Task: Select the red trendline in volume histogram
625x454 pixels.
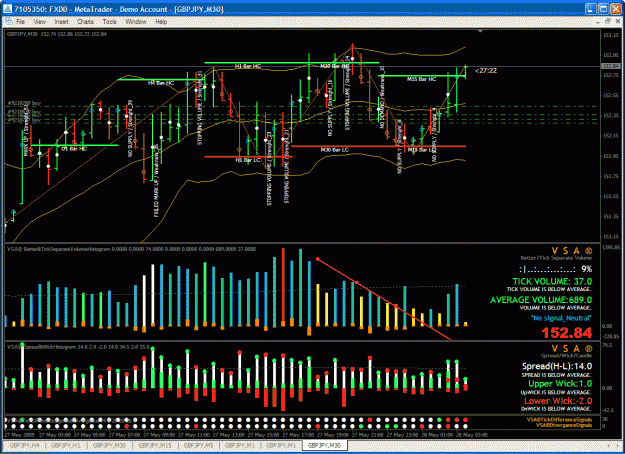Action: click(x=384, y=299)
